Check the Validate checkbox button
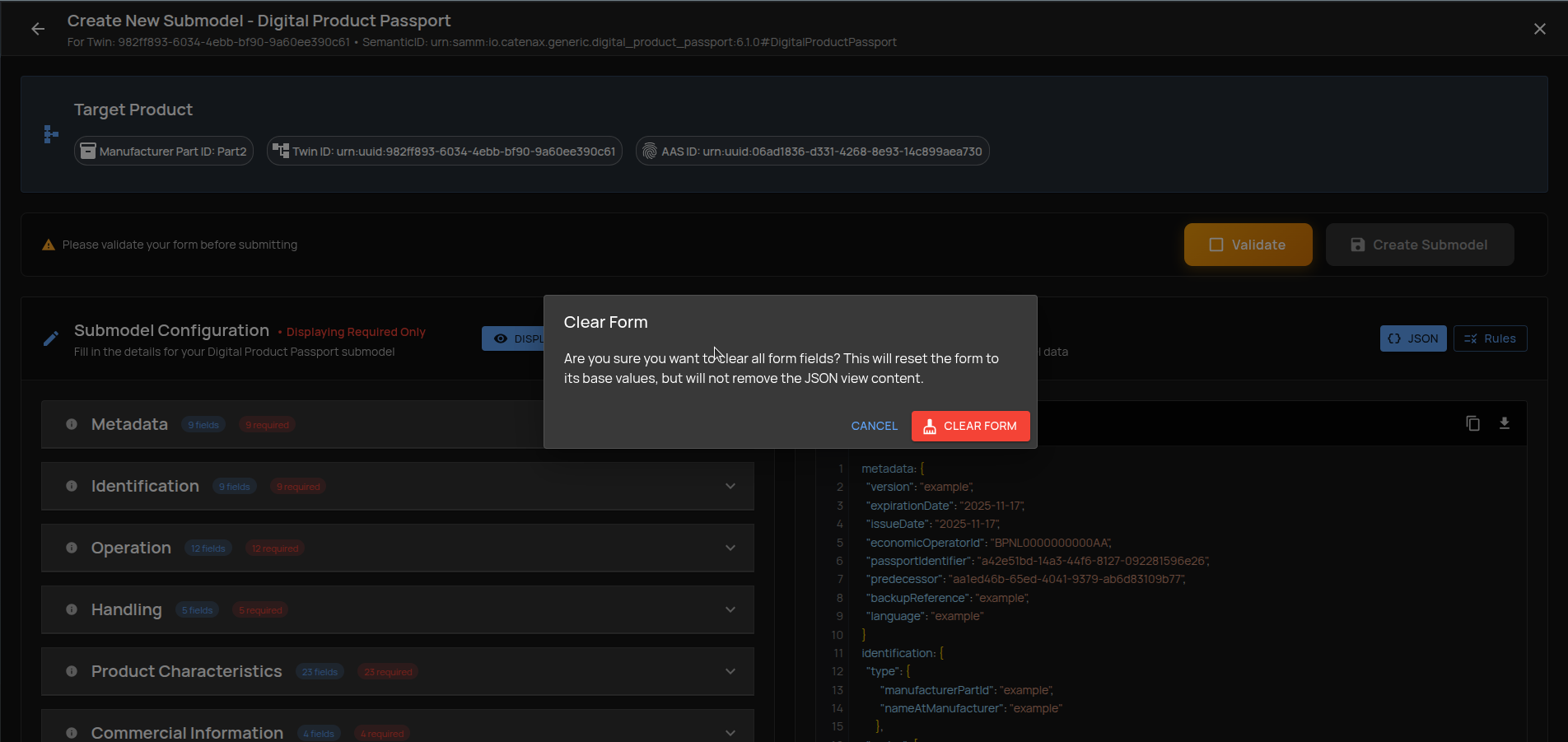Screen dimensions: 1568x742 (x=1248, y=245)
